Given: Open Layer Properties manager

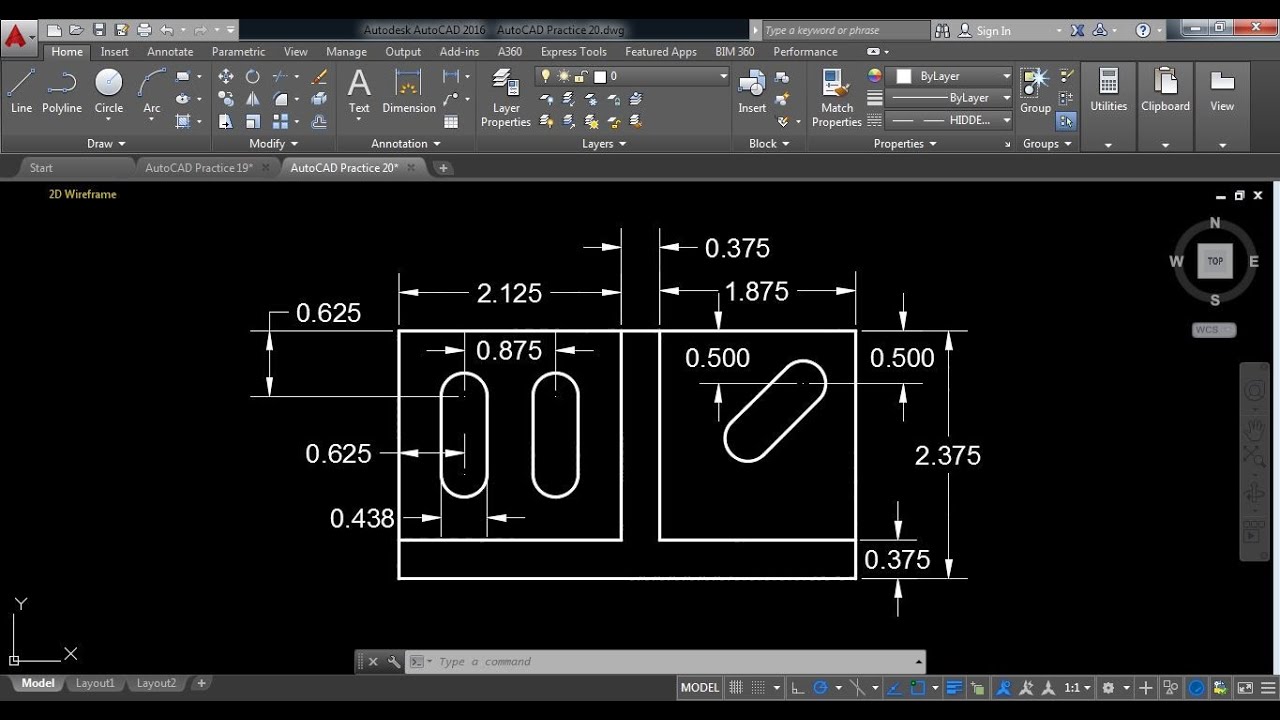Looking at the screenshot, I should [x=506, y=98].
